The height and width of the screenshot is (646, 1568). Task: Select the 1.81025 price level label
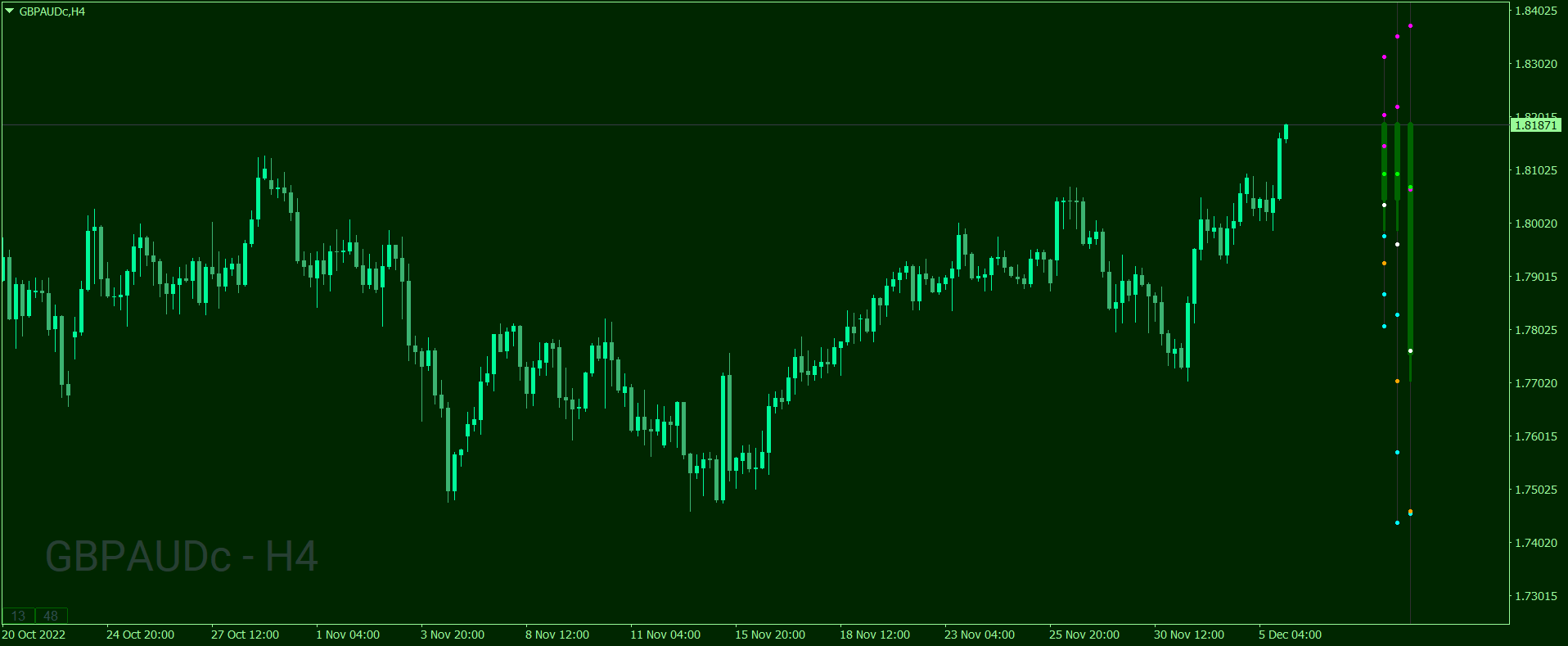1536,170
